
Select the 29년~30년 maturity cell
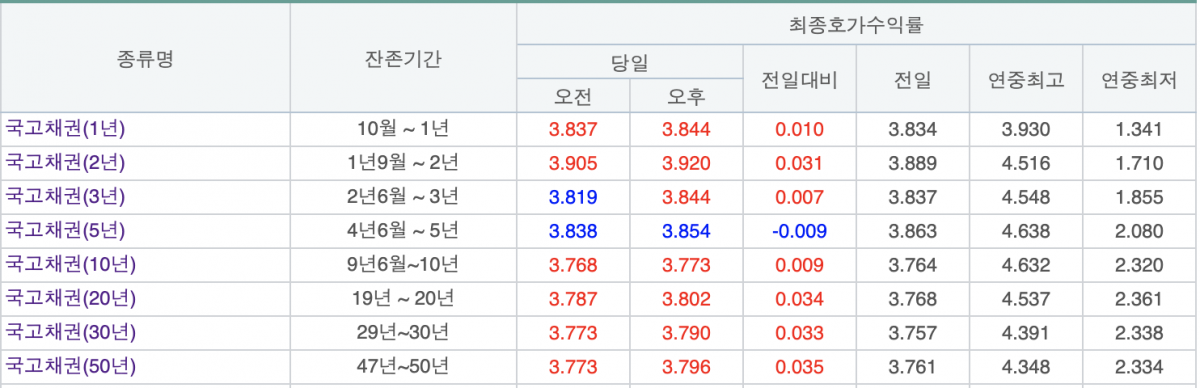point(403,332)
